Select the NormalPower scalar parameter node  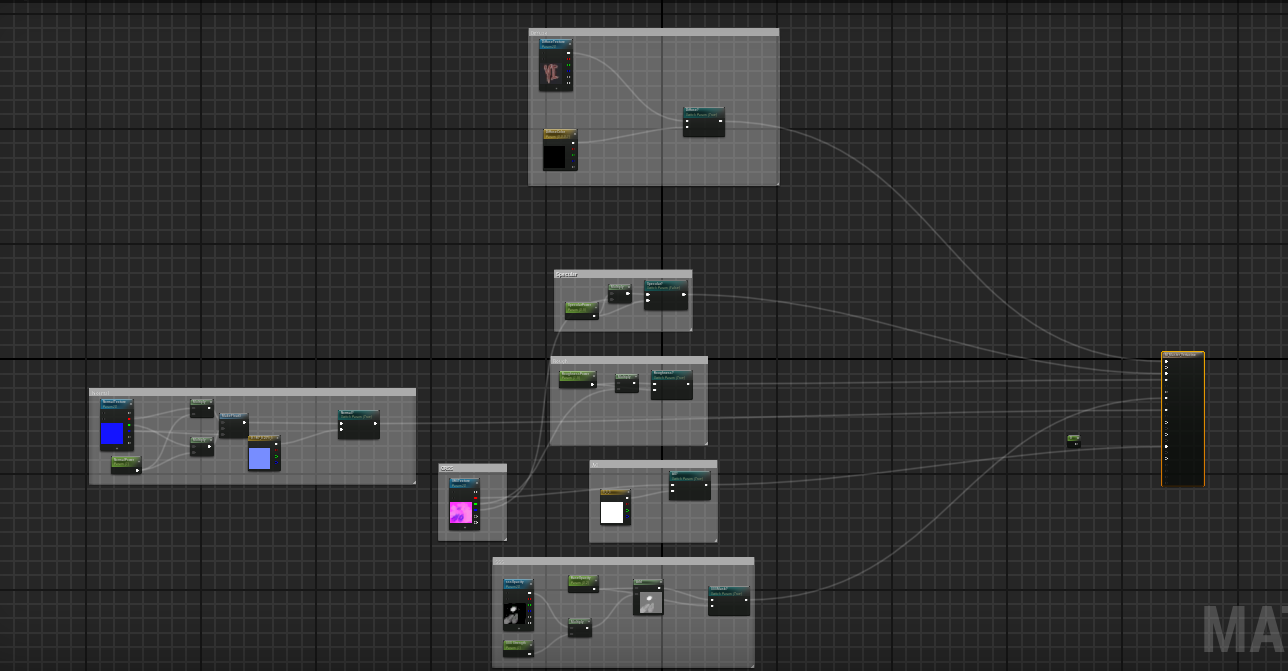click(x=126, y=465)
